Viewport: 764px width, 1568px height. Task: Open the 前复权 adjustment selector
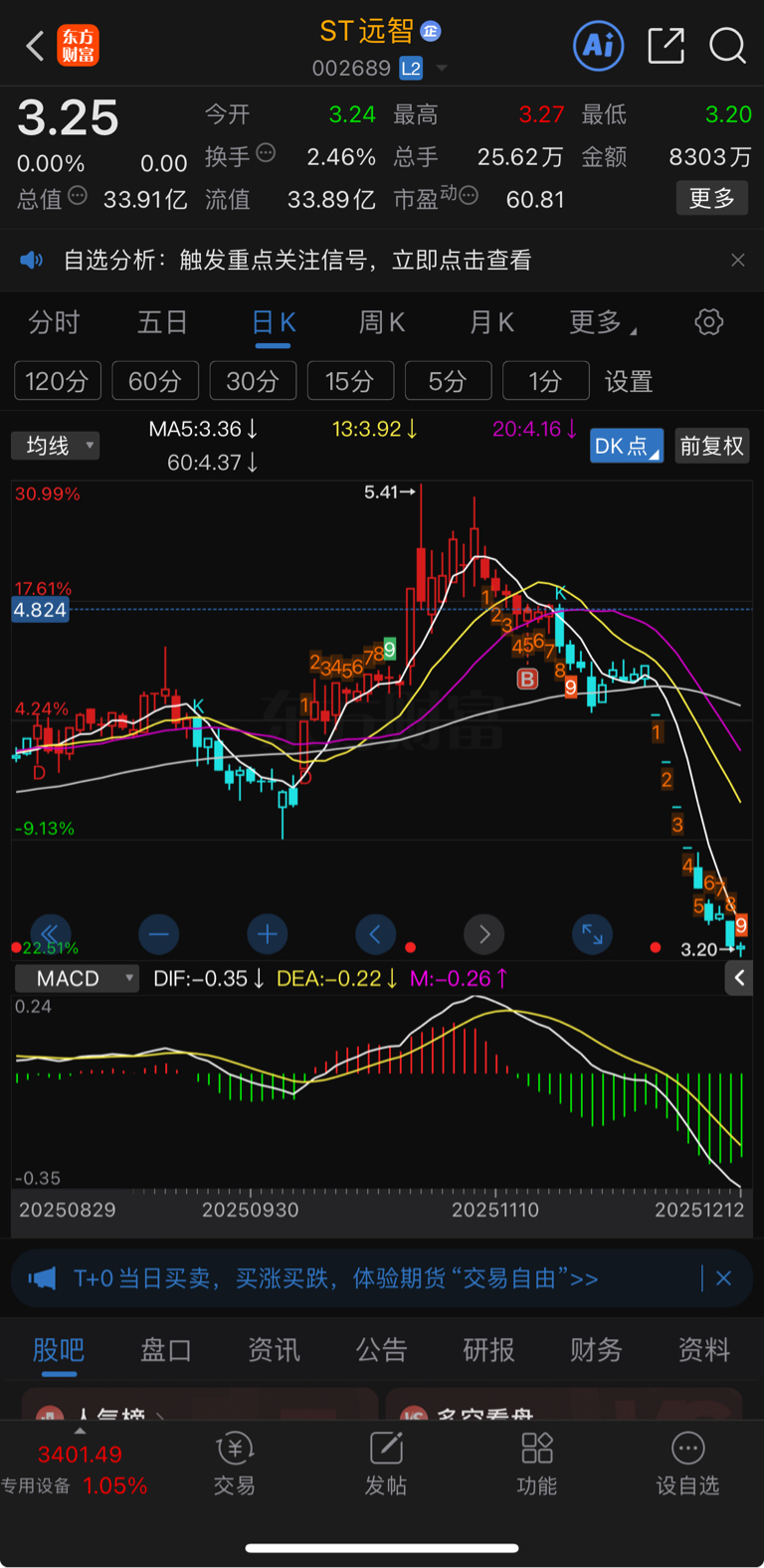(x=711, y=446)
